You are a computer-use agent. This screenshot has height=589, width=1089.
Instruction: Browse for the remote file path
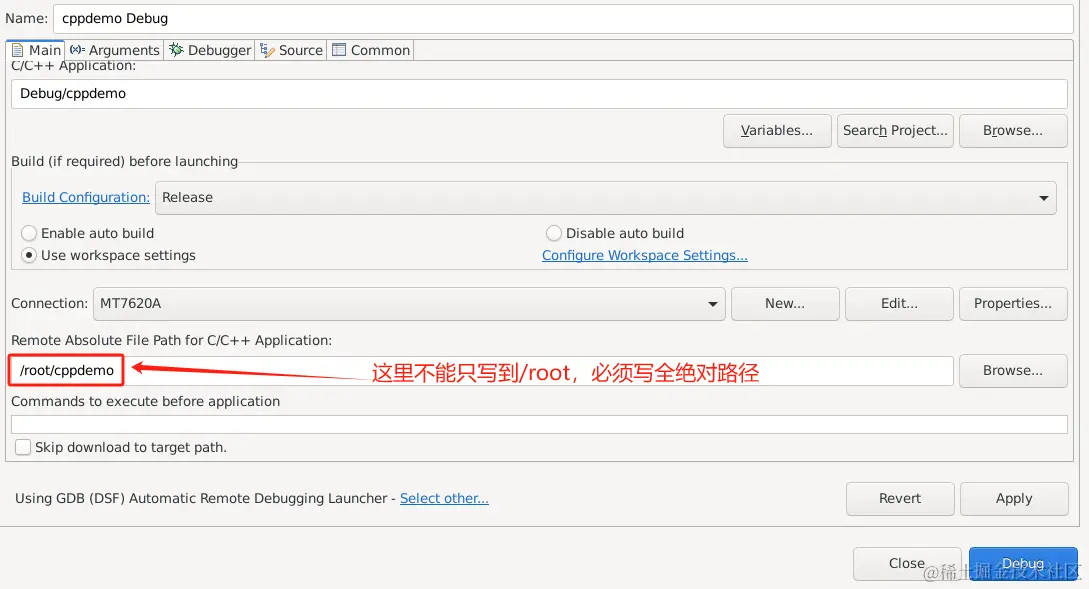click(x=1013, y=371)
